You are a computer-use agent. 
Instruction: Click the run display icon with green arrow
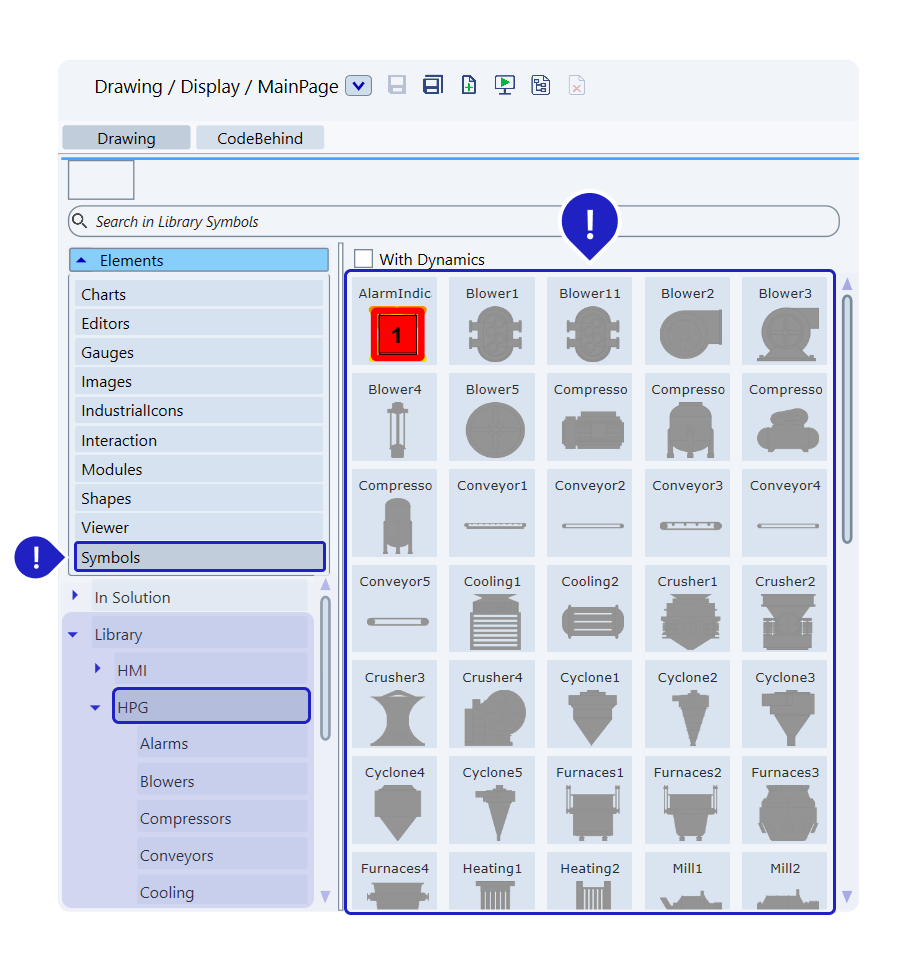[505, 85]
